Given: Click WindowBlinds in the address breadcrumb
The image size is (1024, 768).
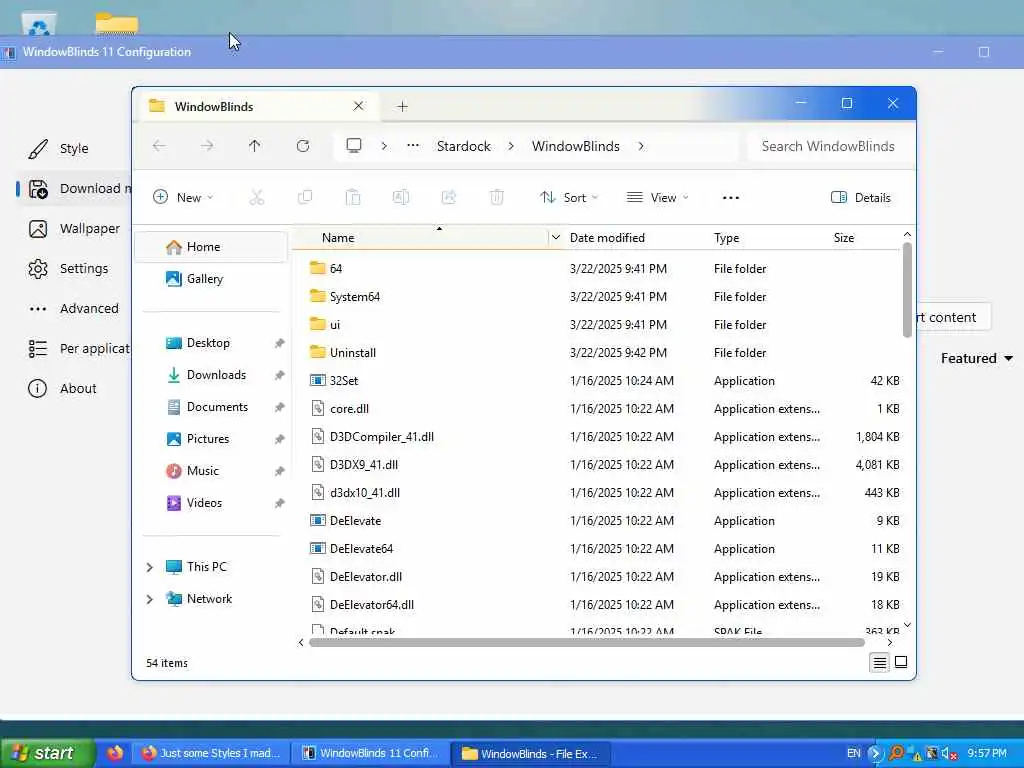Looking at the screenshot, I should [575, 146].
